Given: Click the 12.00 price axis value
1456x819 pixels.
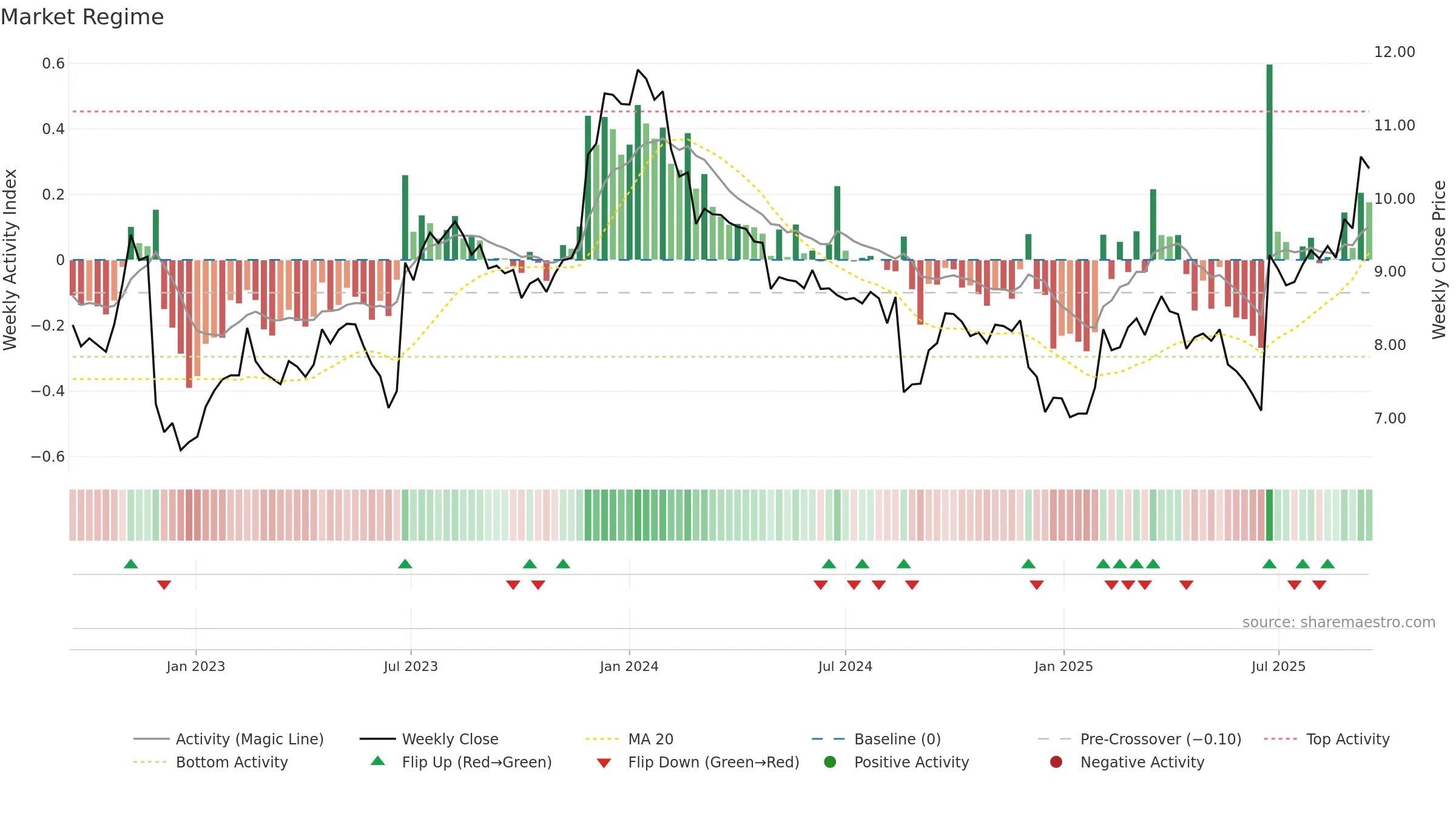Looking at the screenshot, I should [1395, 52].
